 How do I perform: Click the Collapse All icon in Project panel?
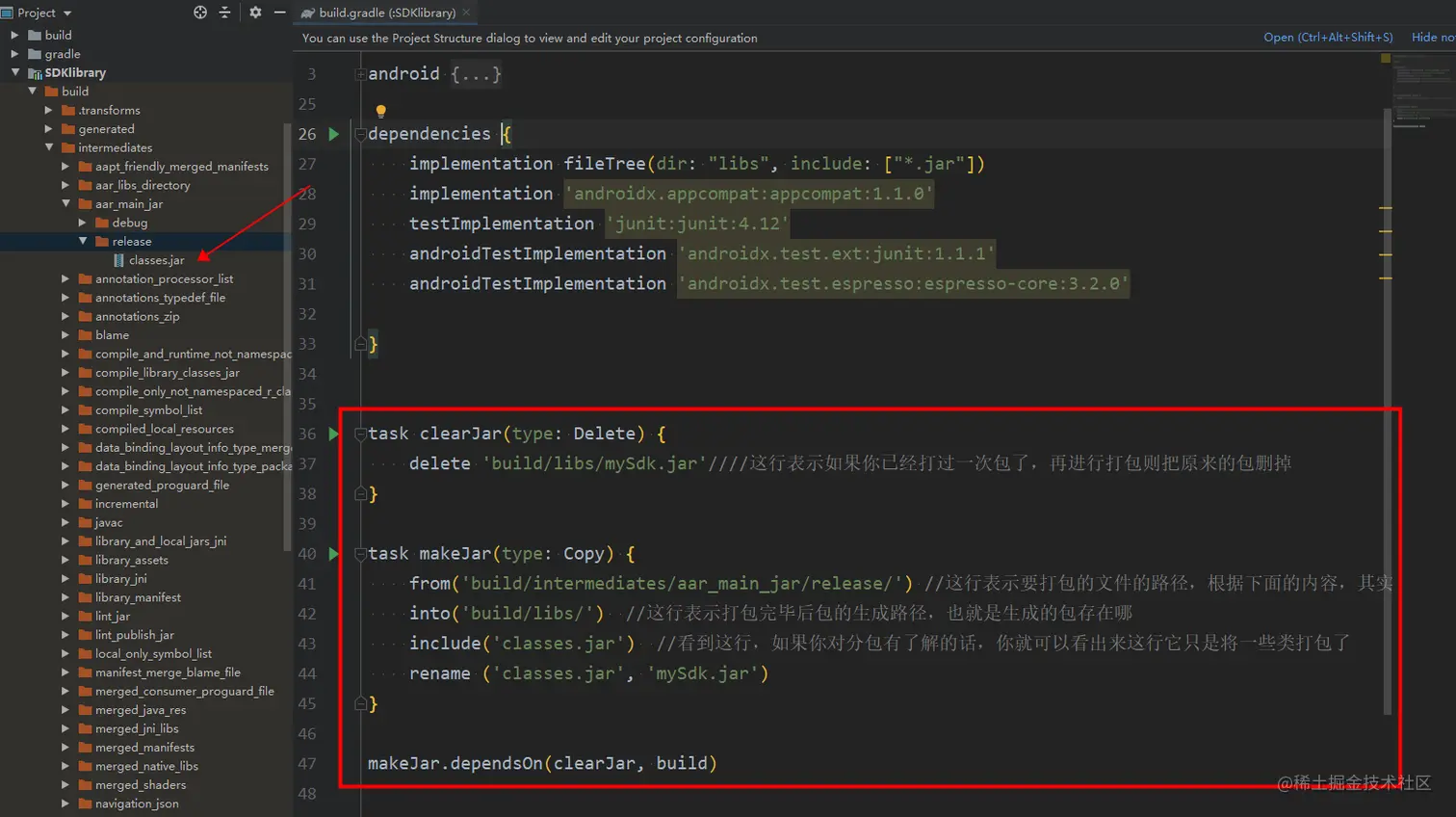pyautogui.click(x=225, y=13)
